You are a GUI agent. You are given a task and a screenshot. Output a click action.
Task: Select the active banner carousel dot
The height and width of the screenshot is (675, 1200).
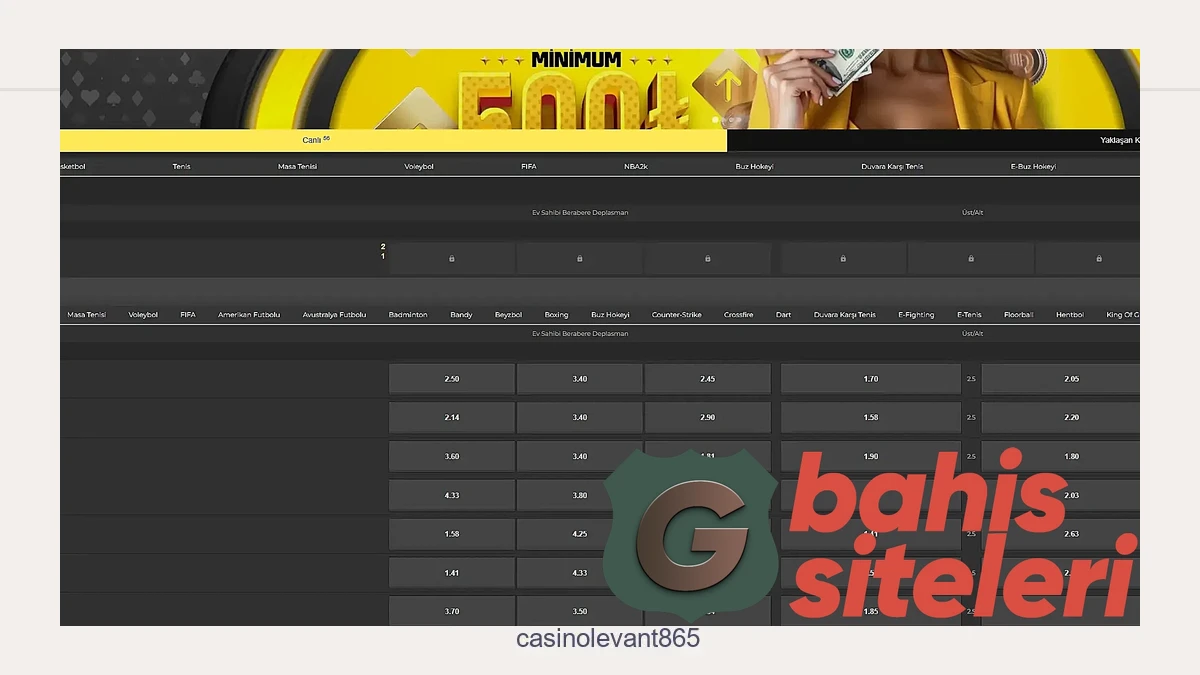715,120
